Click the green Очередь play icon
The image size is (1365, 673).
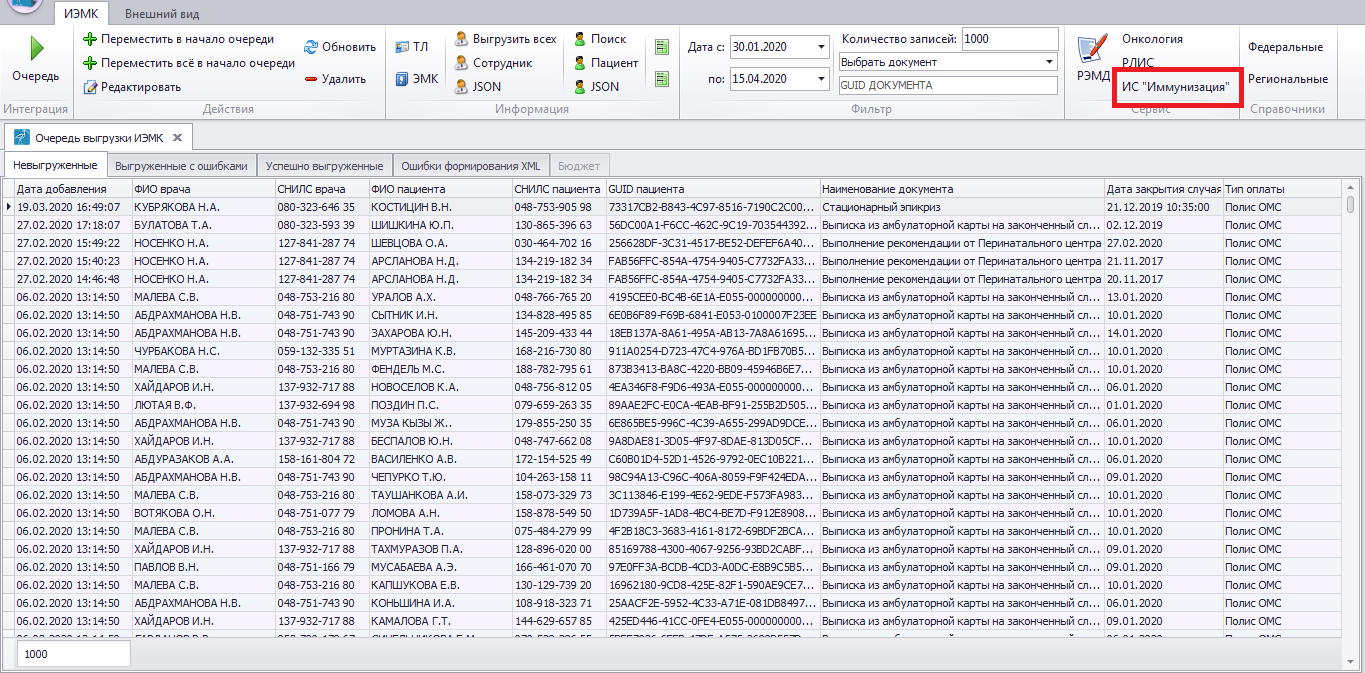(x=36, y=50)
